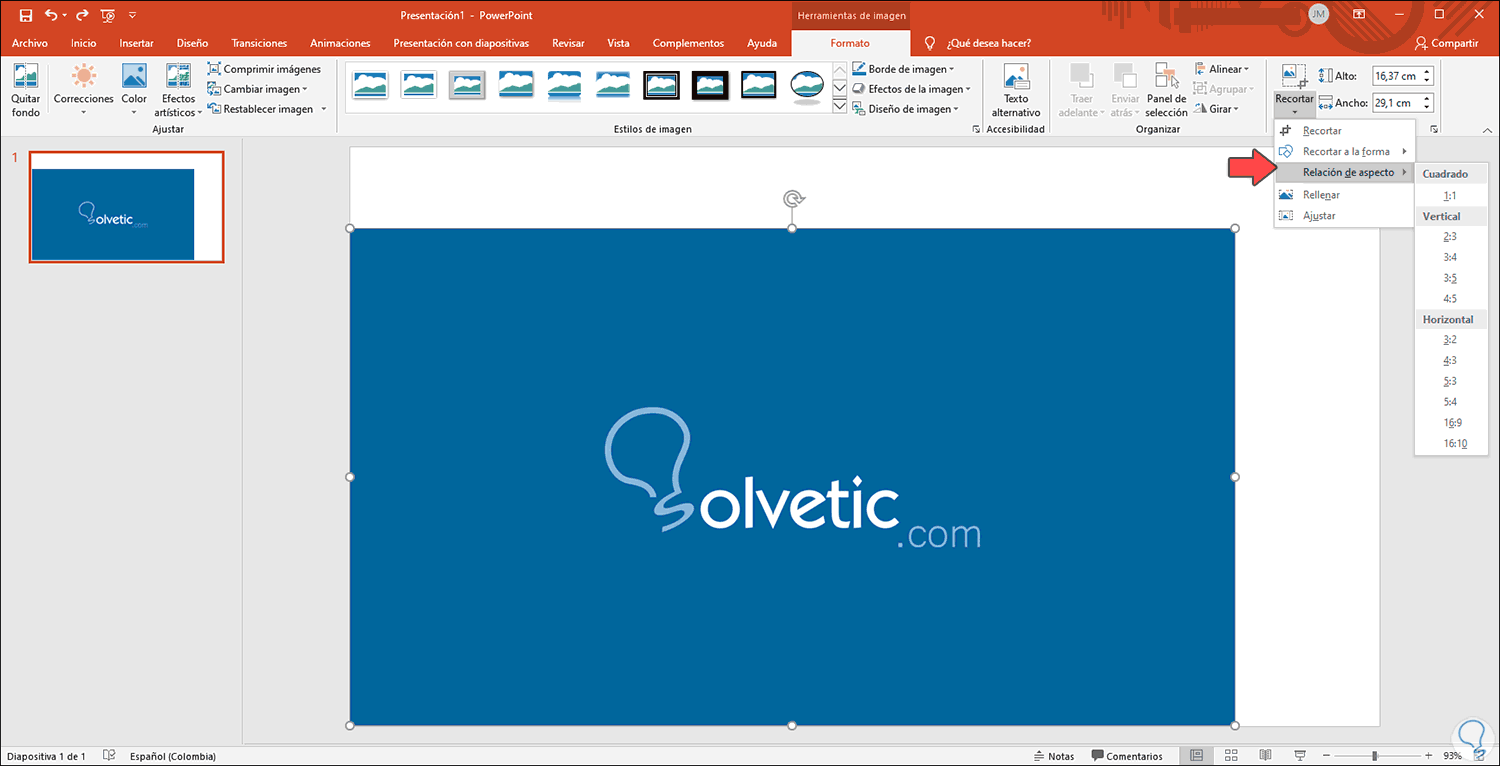Open Comentarios from the status bar
Viewport: 1500px width, 766px height.
[x=1127, y=756]
